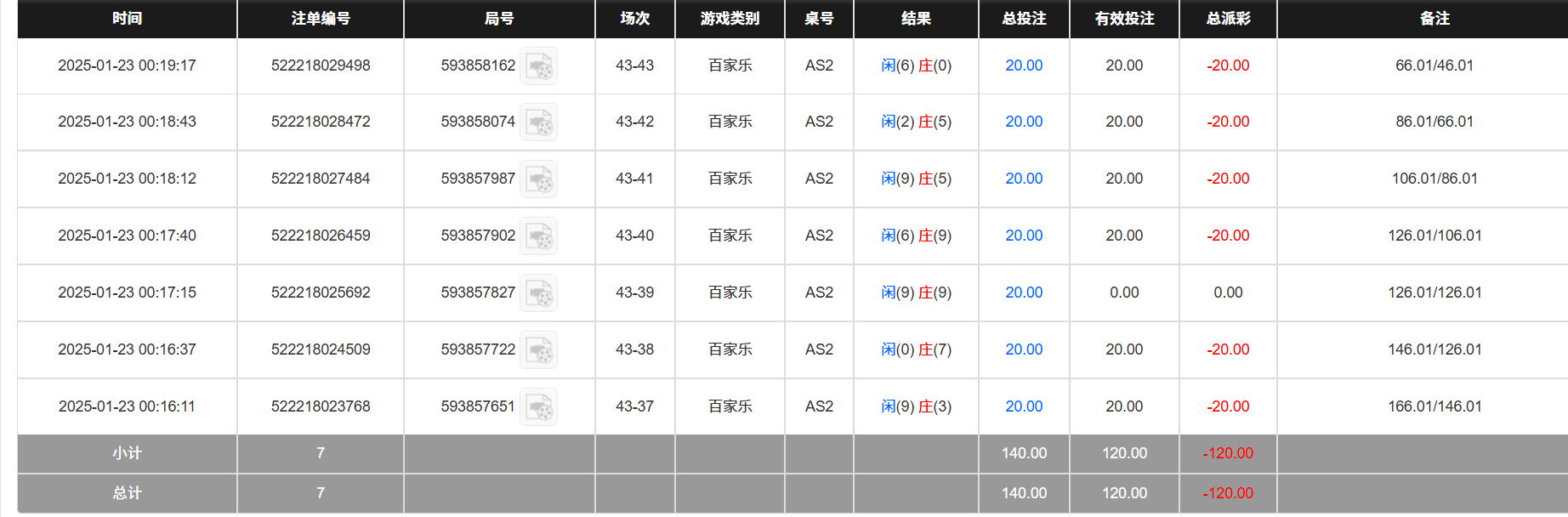
Task: Click the 注单编号 column header
Action: point(320,19)
